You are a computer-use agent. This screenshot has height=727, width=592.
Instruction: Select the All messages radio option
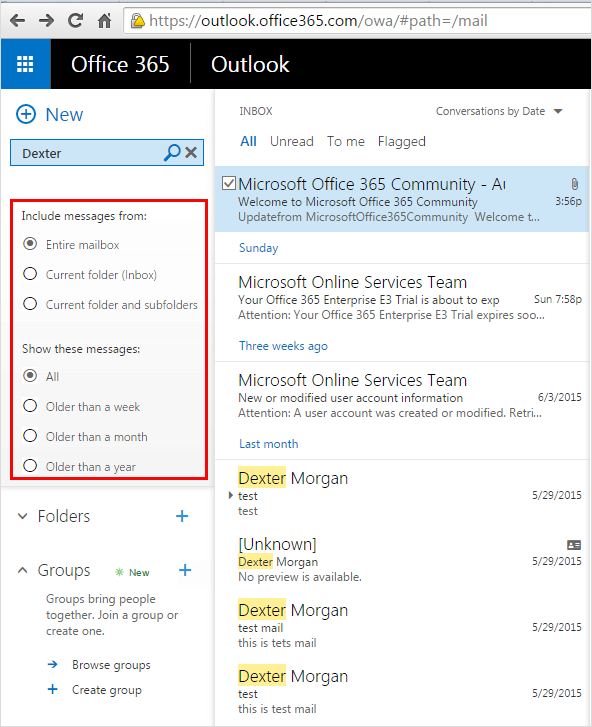[x=30, y=376]
